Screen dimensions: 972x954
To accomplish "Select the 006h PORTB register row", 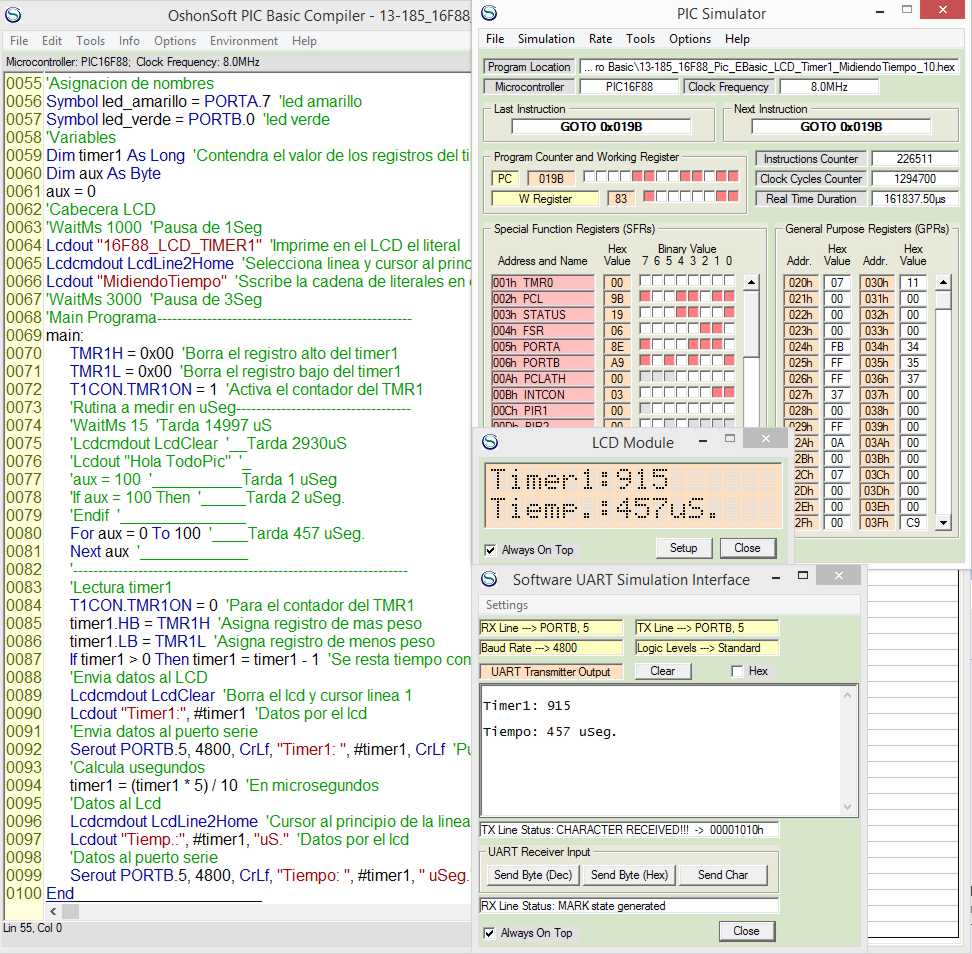I will point(542,363).
